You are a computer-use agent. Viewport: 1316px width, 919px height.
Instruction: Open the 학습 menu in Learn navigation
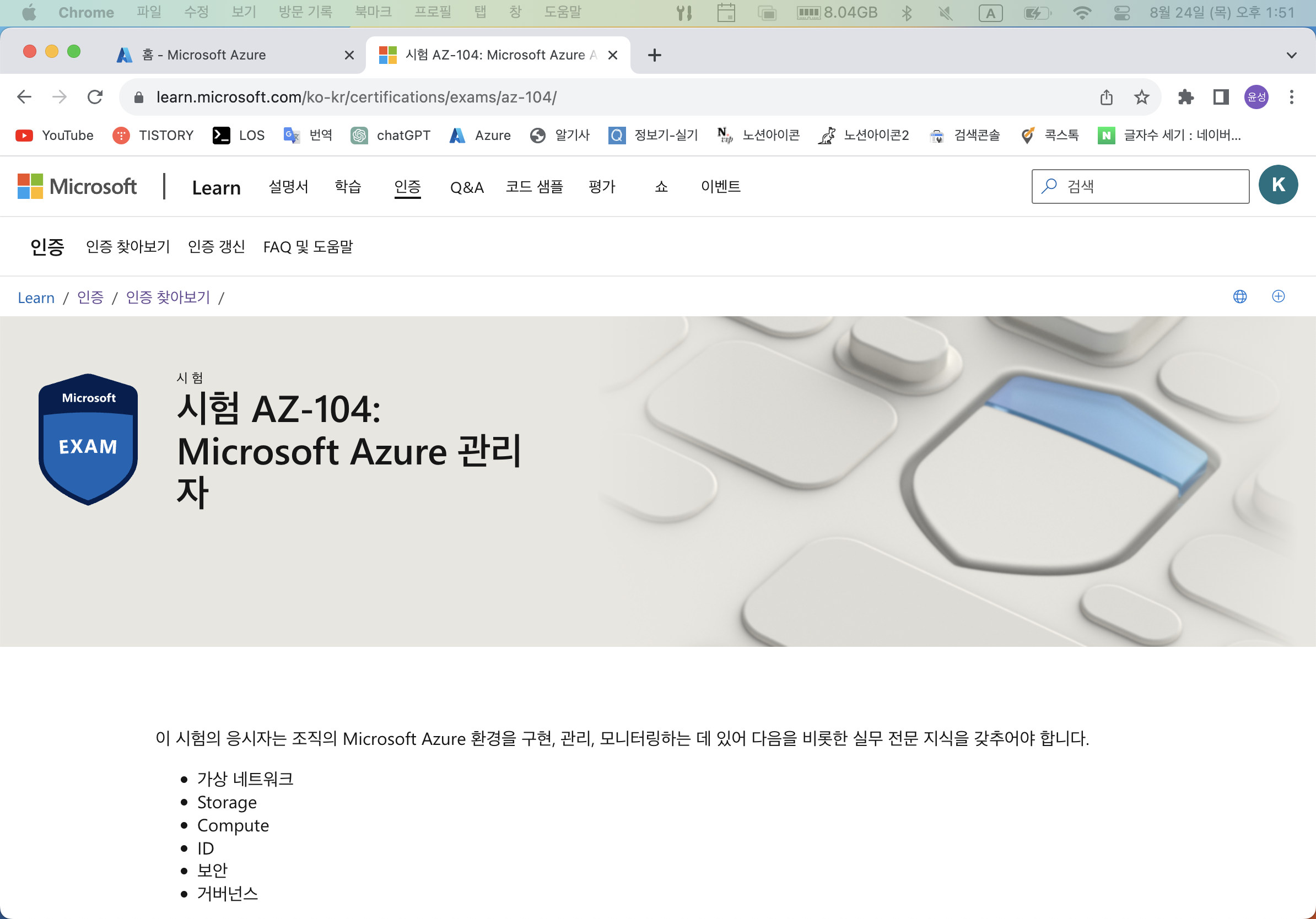click(x=348, y=187)
